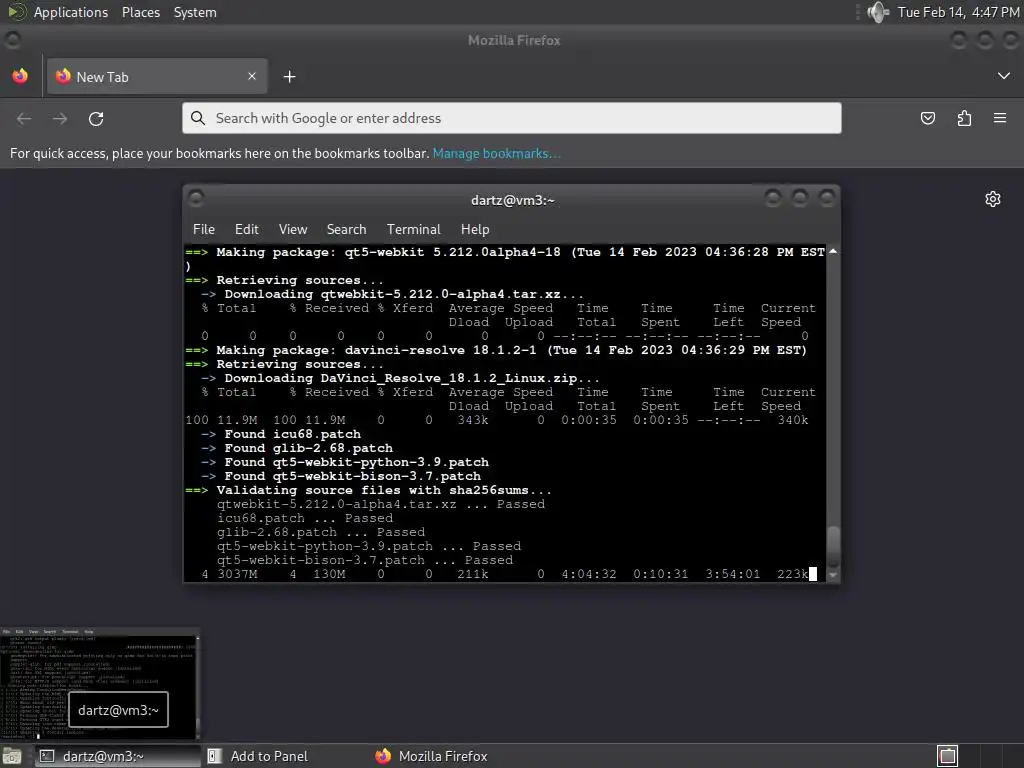This screenshot has width=1024, height=768.
Task: Click the Firefox window menu button at top left
Action: pos(12,40)
